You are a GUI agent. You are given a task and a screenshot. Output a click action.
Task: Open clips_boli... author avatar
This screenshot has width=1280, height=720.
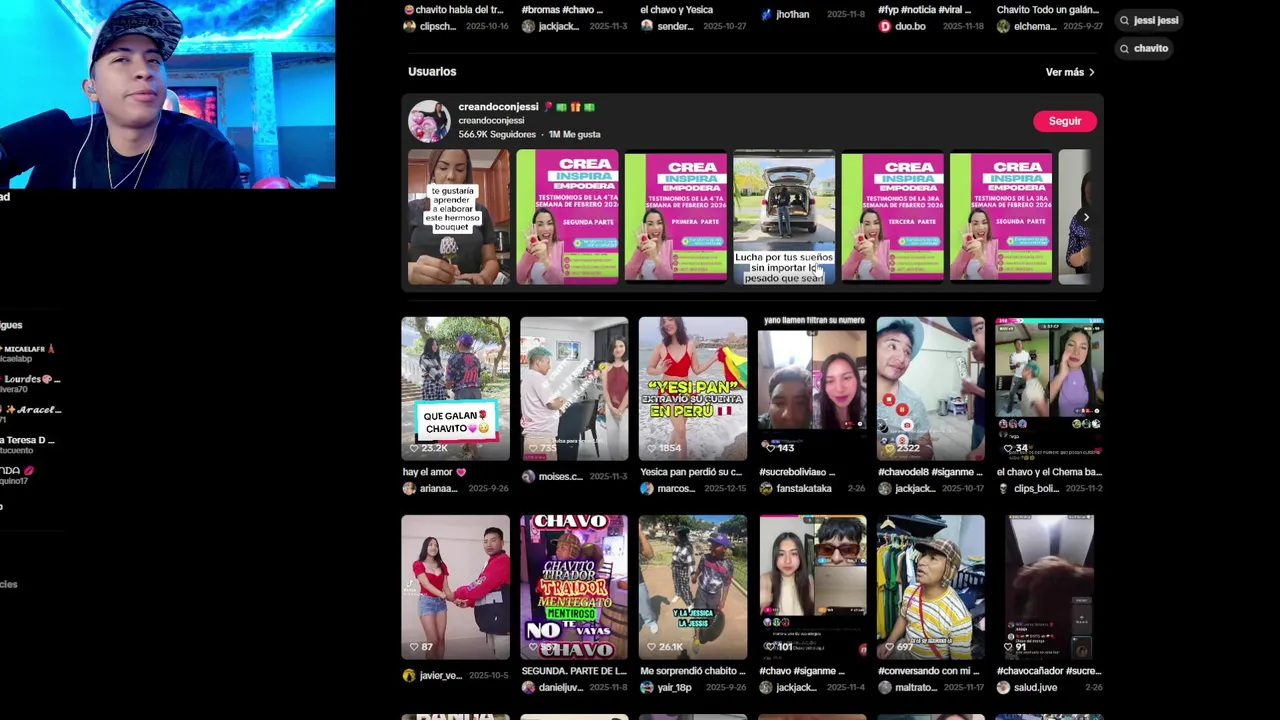pyautogui.click(x=1004, y=489)
